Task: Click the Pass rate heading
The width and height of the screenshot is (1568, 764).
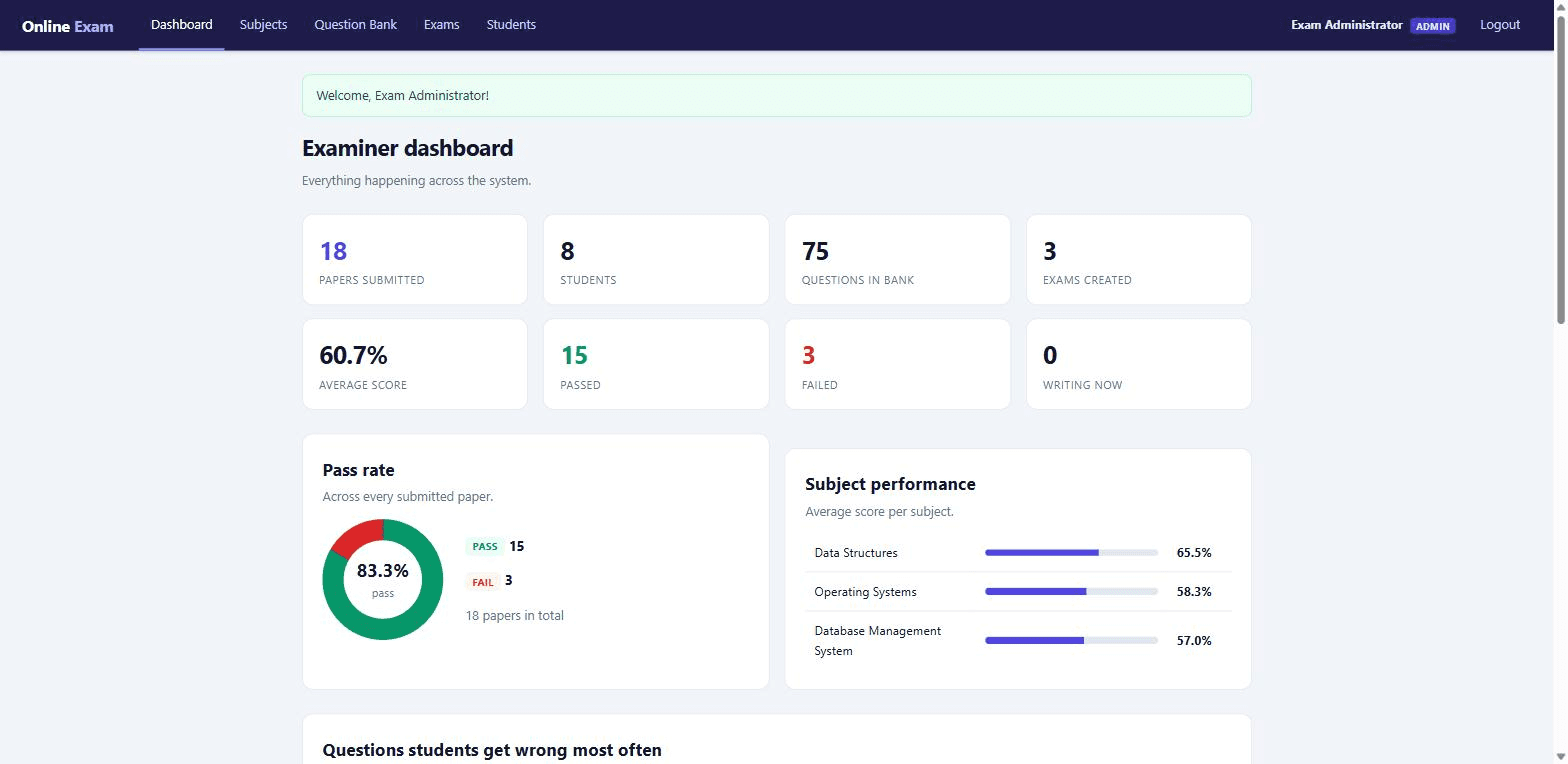Action: (x=358, y=470)
